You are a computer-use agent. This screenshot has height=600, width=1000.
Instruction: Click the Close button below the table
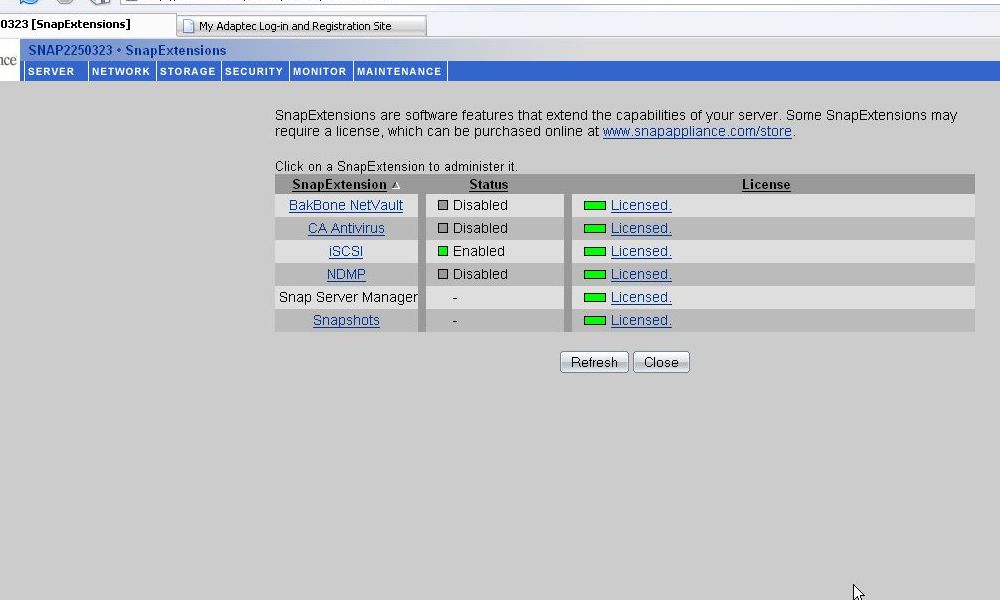pos(661,362)
